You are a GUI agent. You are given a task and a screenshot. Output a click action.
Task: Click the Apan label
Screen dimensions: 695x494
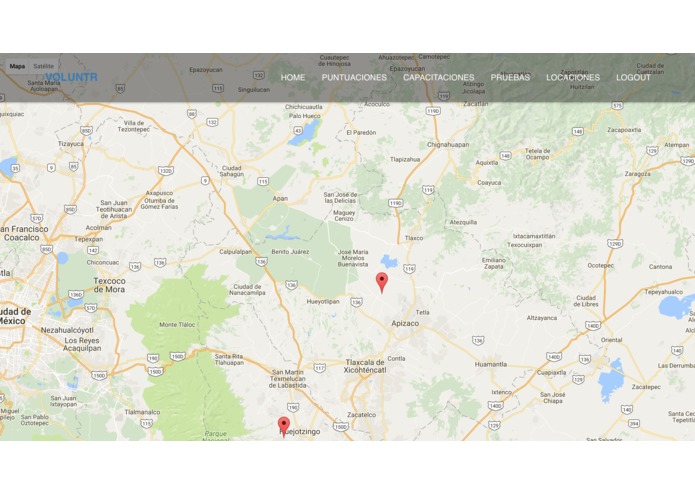(280, 198)
